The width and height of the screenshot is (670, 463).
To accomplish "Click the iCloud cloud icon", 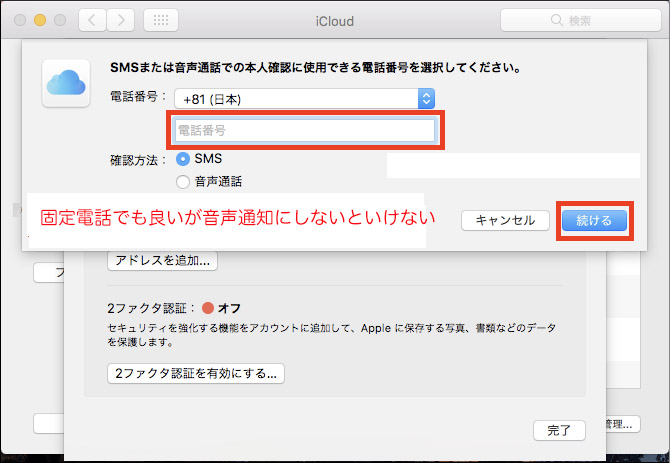I will pyautogui.click(x=69, y=80).
